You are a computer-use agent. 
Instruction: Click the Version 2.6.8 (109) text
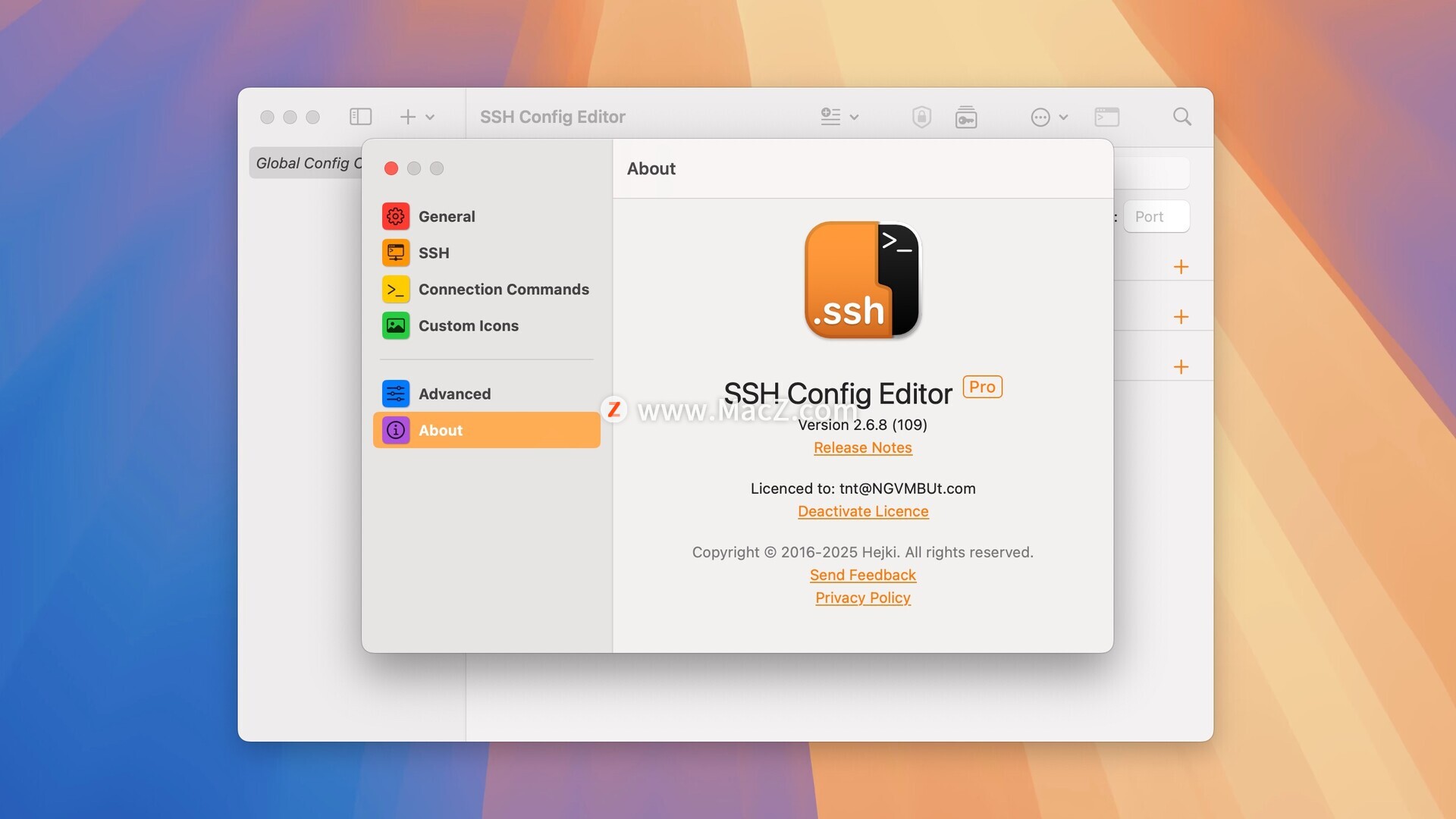(863, 425)
